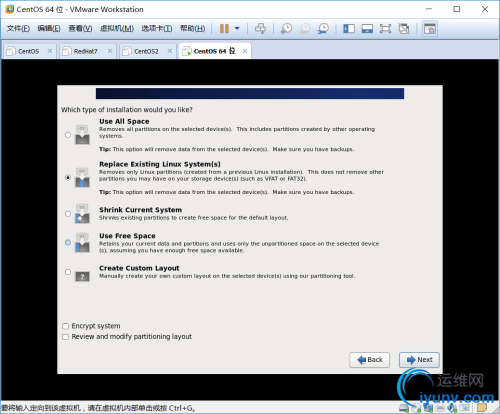Image resolution: width=500 pixels, height=414 pixels.
Task: Close the CentOS2 tab
Action: (170, 51)
